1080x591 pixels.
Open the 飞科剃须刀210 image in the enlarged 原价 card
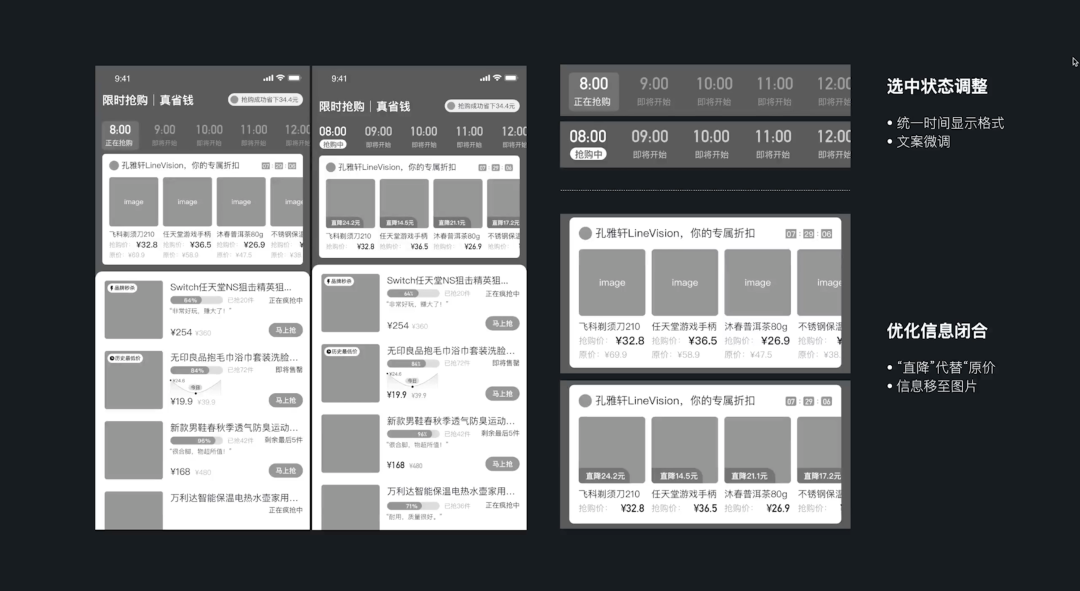point(612,282)
